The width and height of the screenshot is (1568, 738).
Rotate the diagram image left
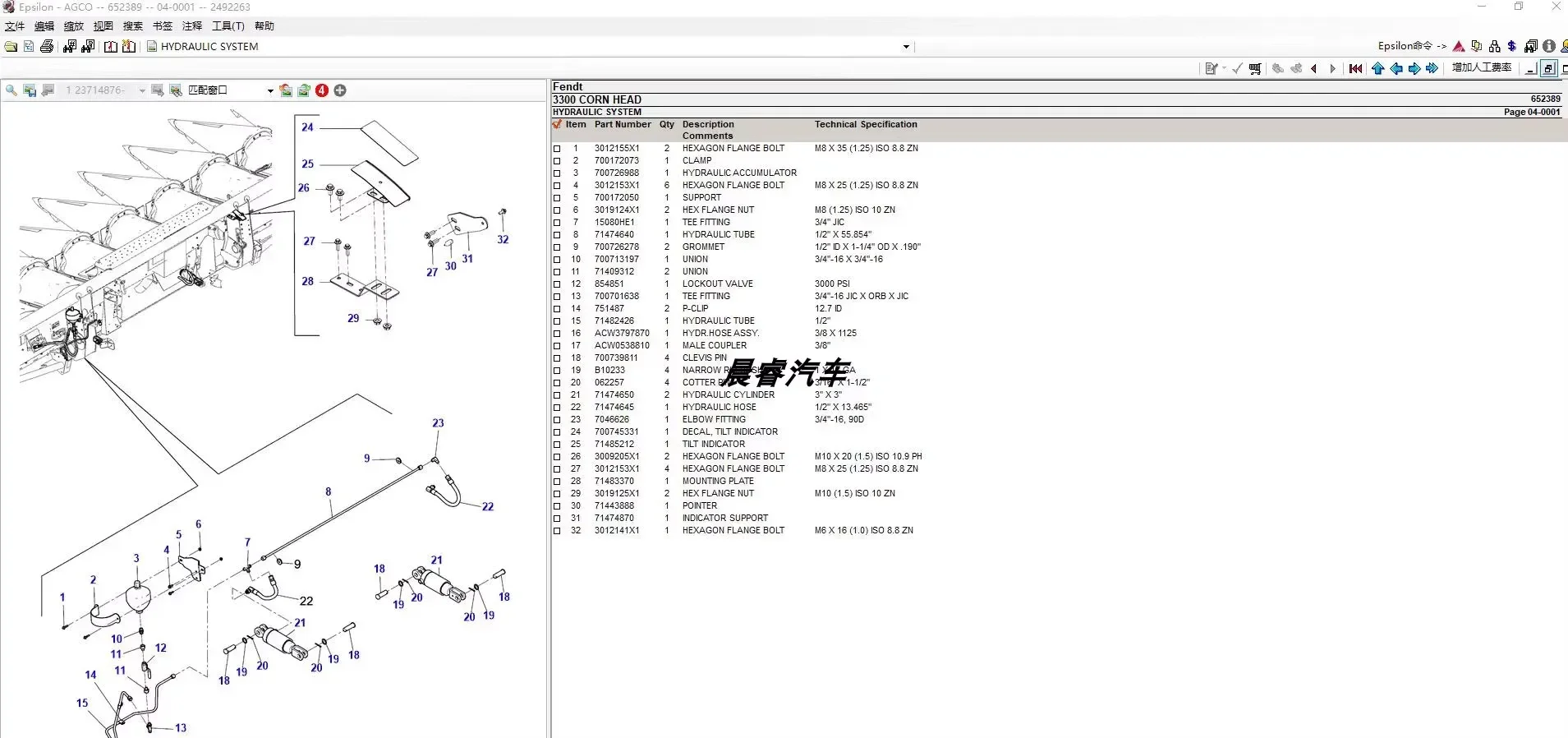point(286,90)
